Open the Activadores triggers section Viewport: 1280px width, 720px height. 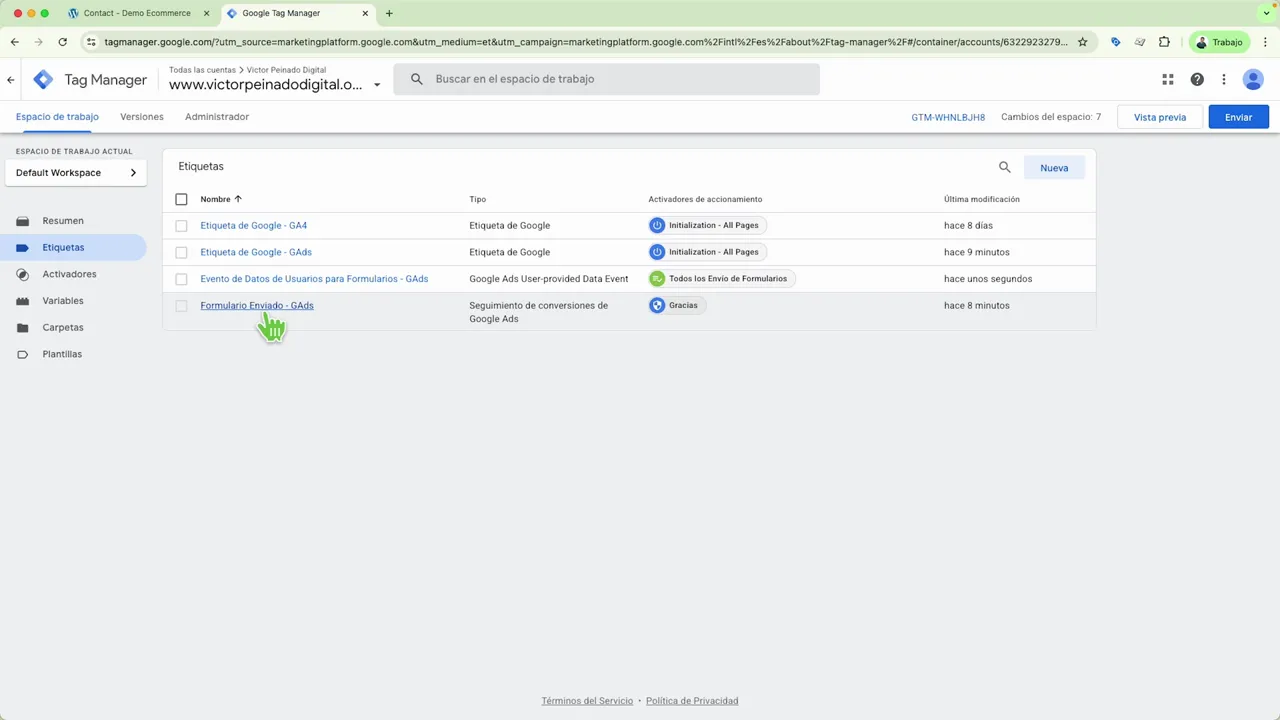point(69,274)
